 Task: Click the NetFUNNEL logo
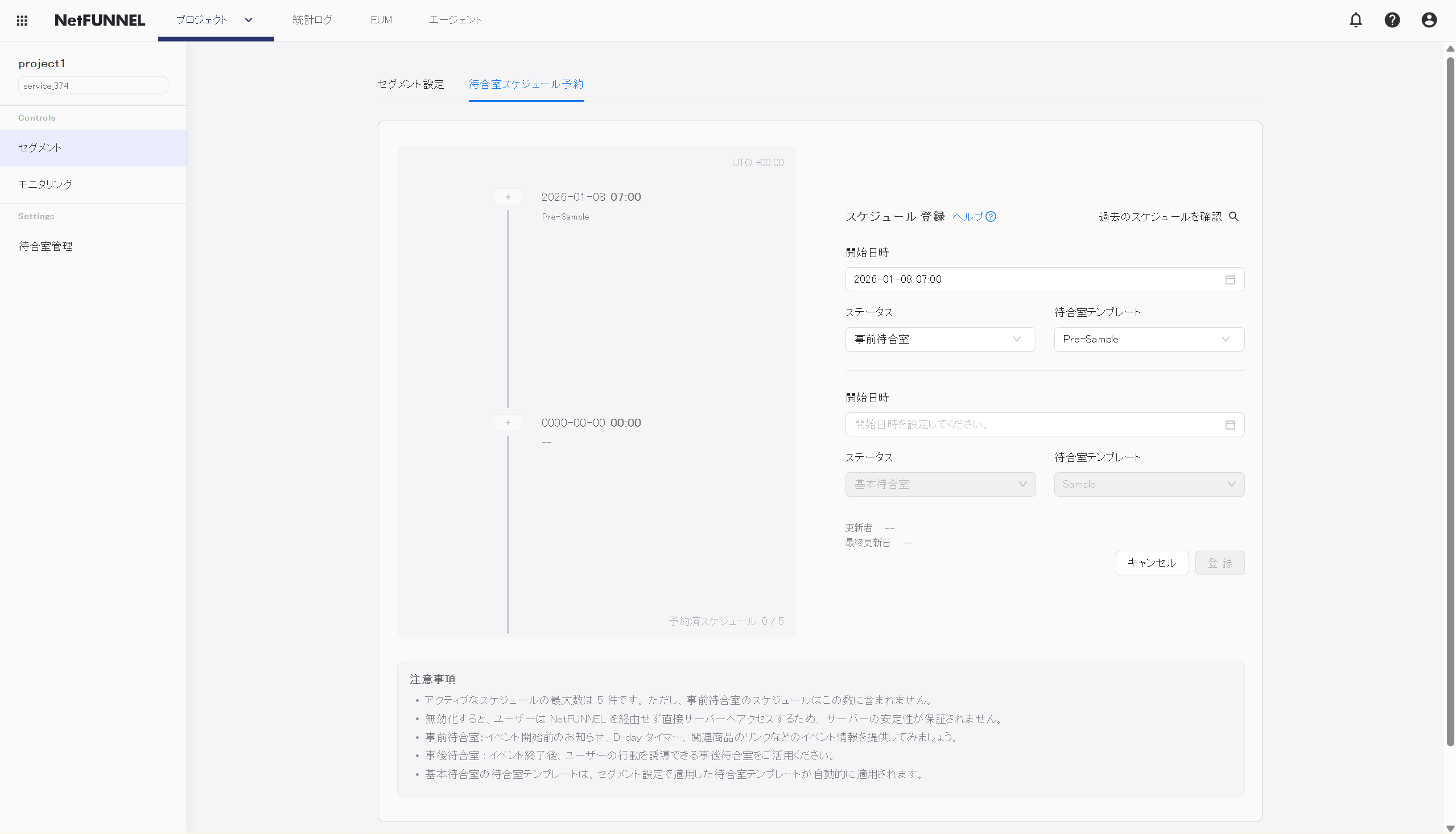[x=100, y=19]
